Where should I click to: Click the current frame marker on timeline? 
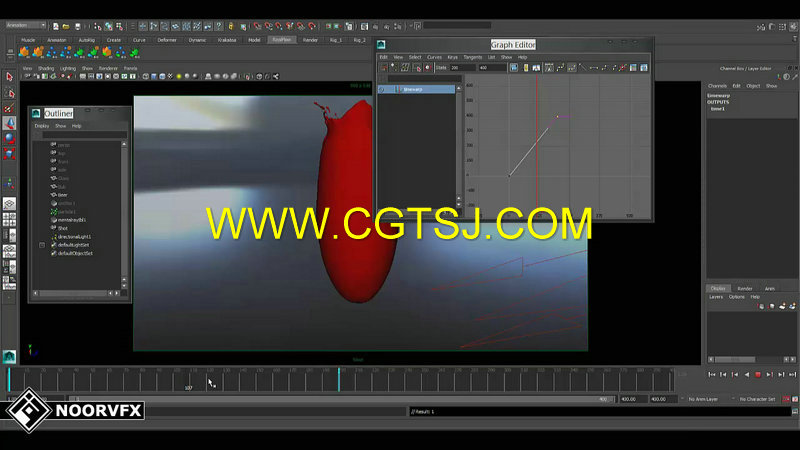[339, 380]
